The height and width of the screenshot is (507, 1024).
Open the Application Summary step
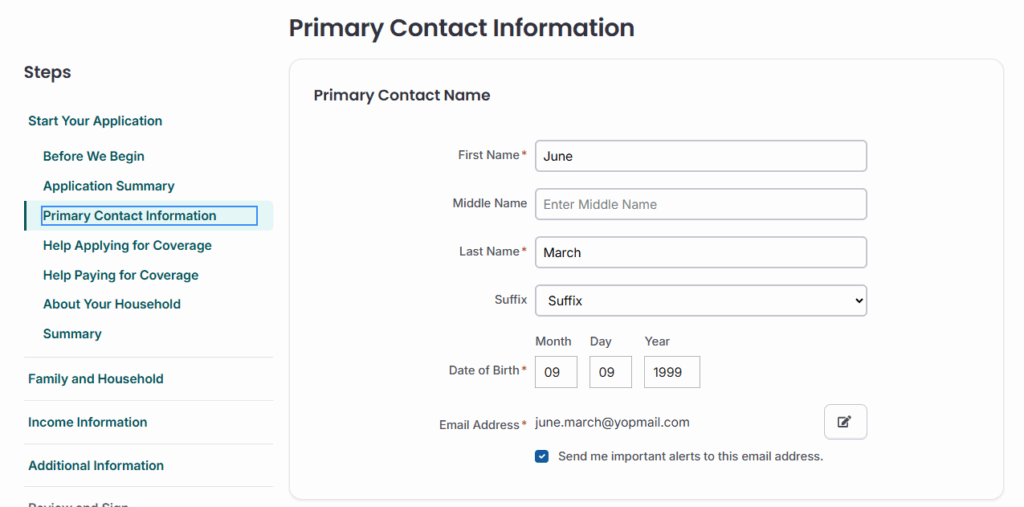tap(109, 186)
